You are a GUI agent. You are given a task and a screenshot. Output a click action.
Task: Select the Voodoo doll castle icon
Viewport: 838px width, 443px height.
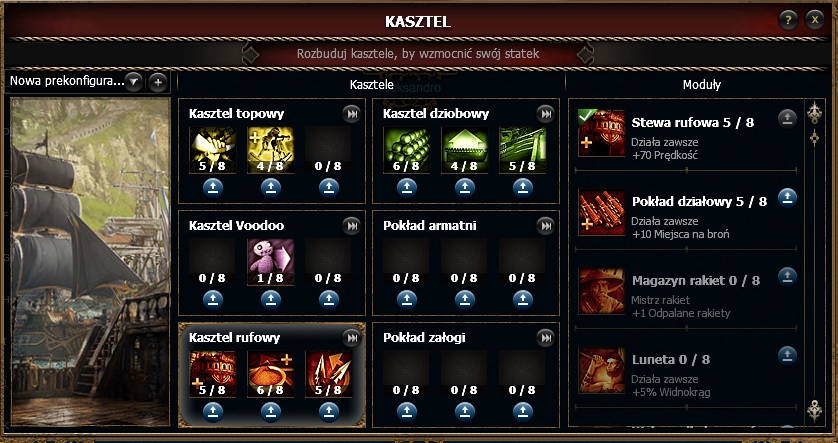(x=270, y=262)
